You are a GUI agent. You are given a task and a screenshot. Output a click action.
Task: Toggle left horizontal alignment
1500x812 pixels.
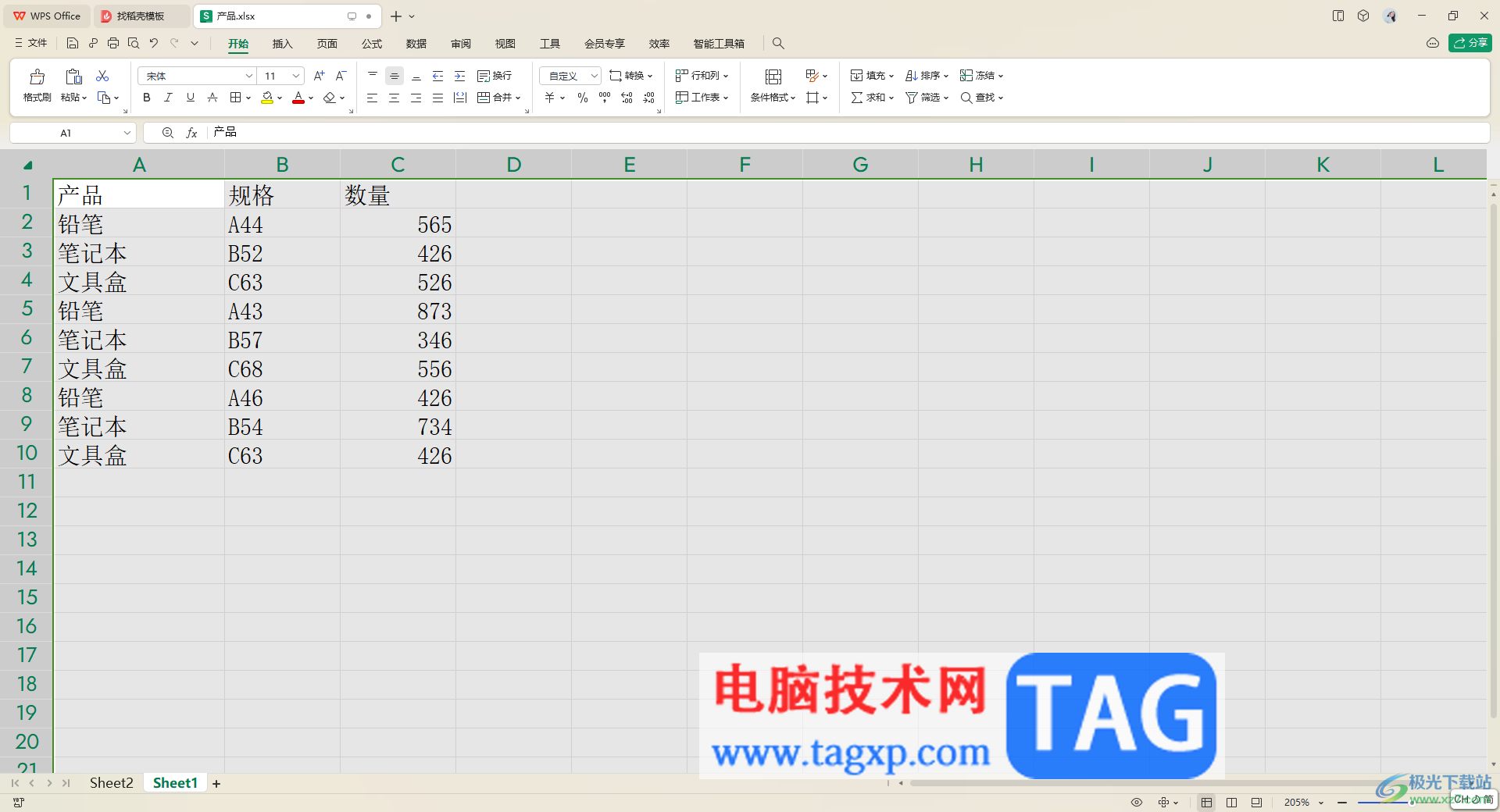373,98
